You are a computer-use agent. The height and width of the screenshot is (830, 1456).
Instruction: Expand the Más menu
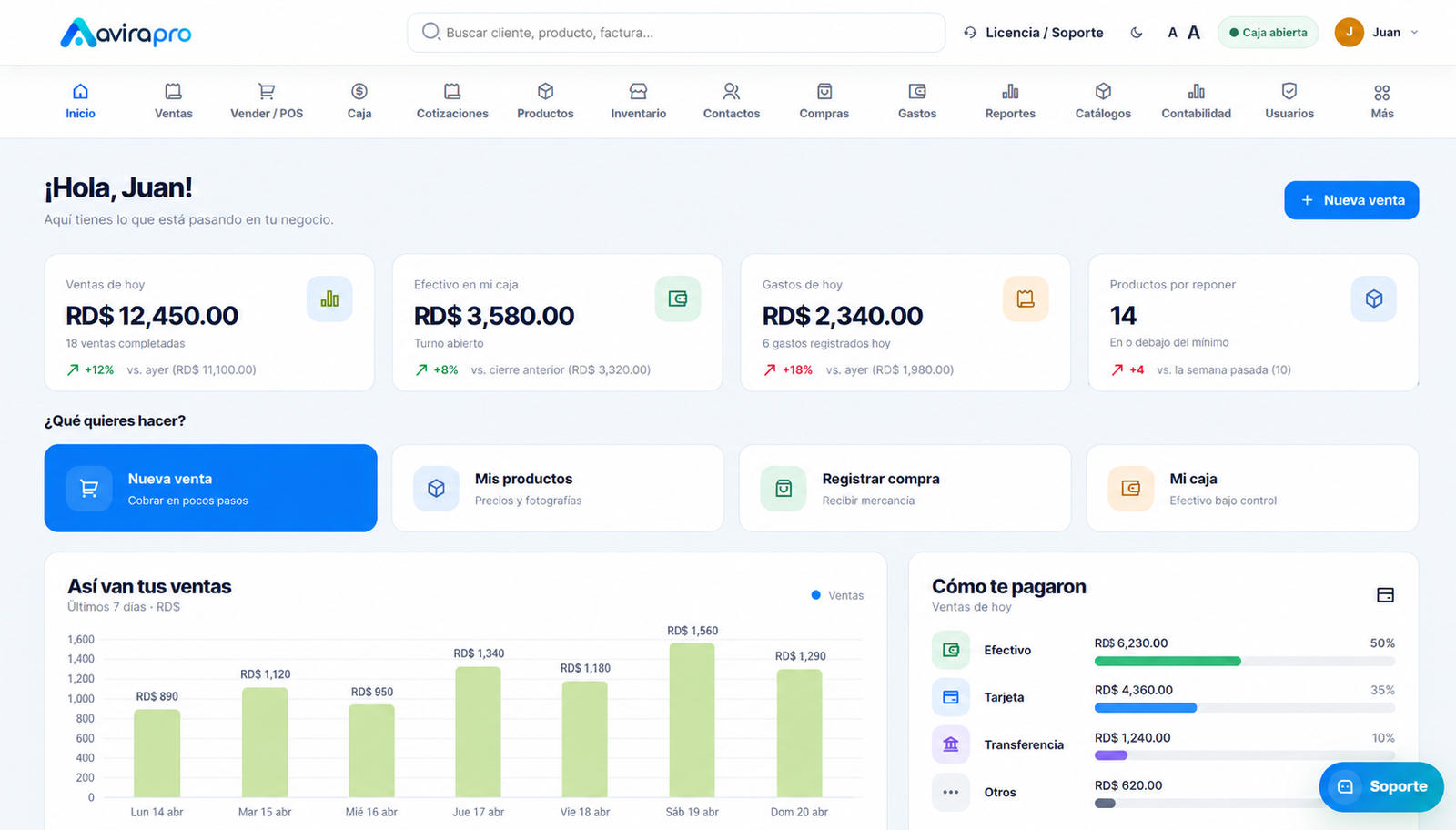(x=1382, y=101)
